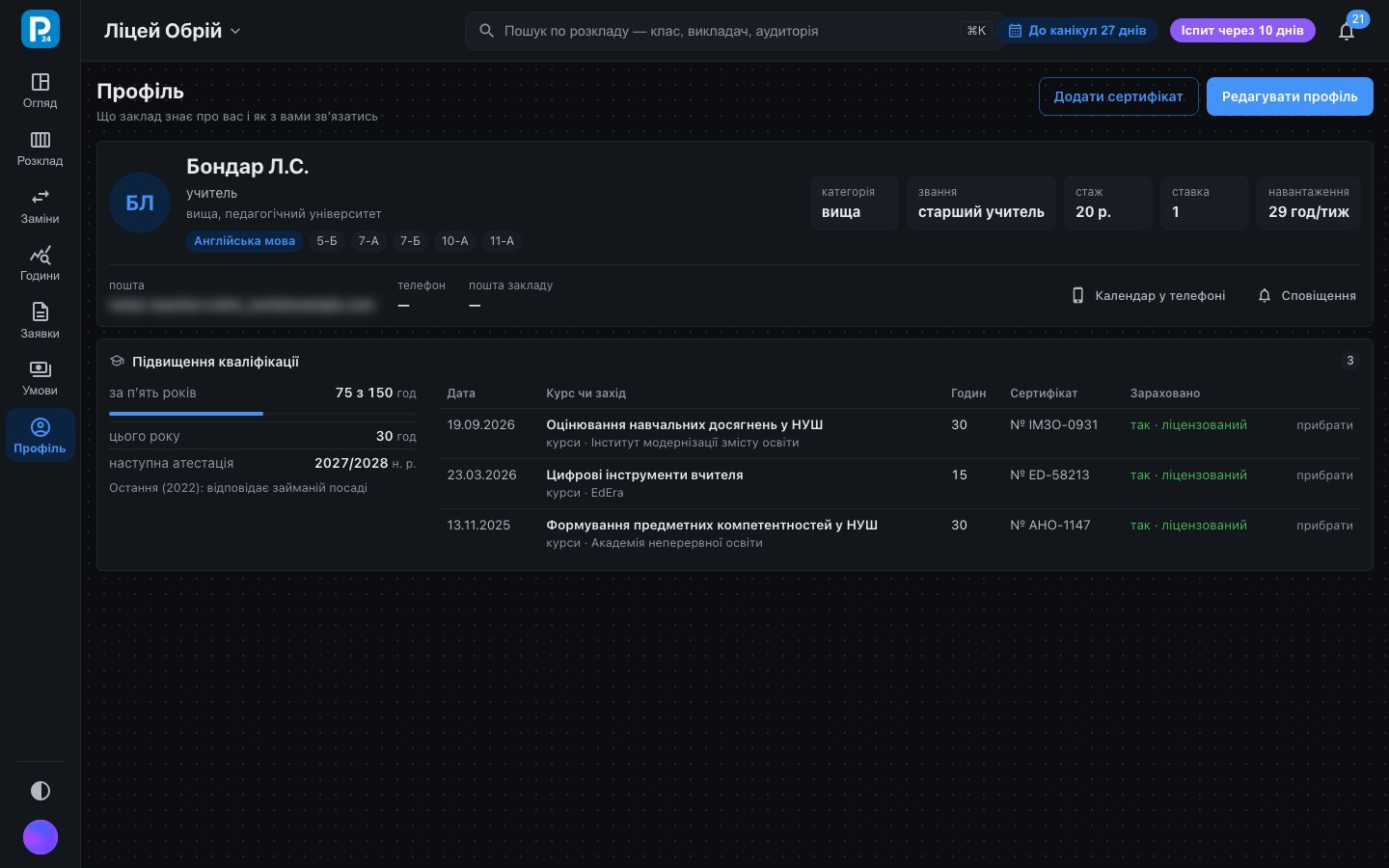1389x868 pixels.
Task: Select the Профіль sidebar tab
Action: [40, 436]
